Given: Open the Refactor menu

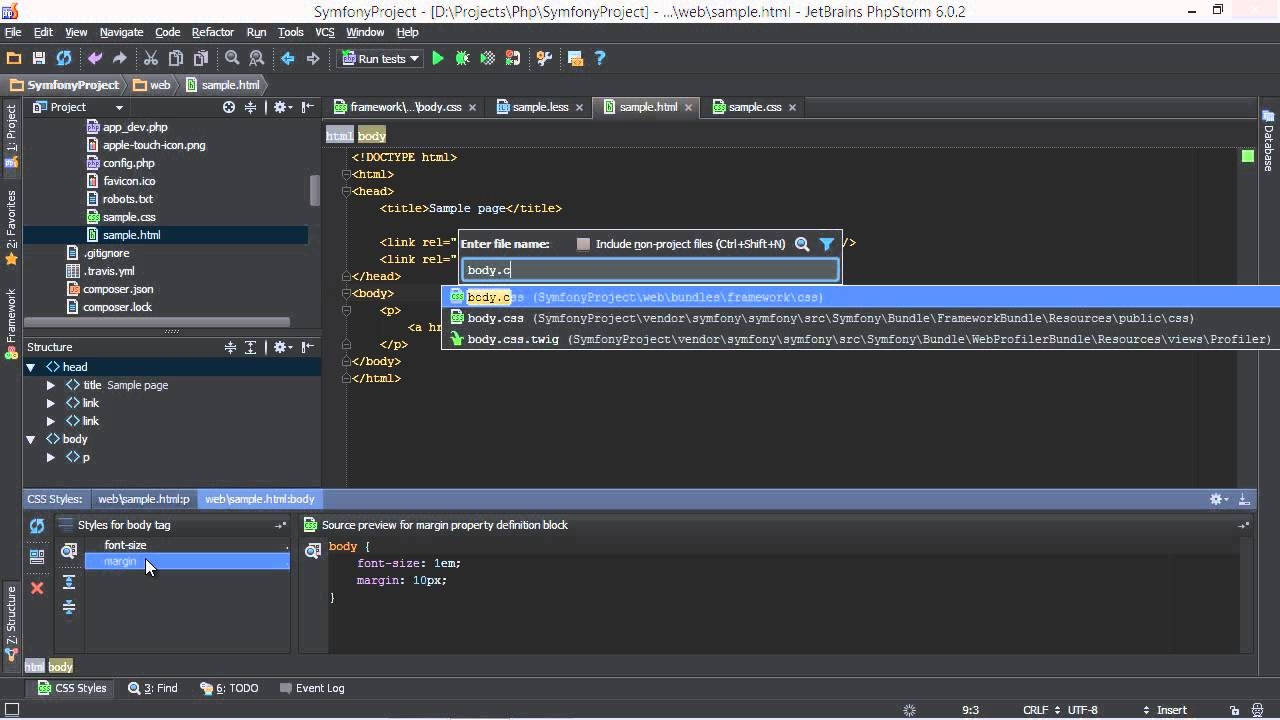Looking at the screenshot, I should coord(212,32).
